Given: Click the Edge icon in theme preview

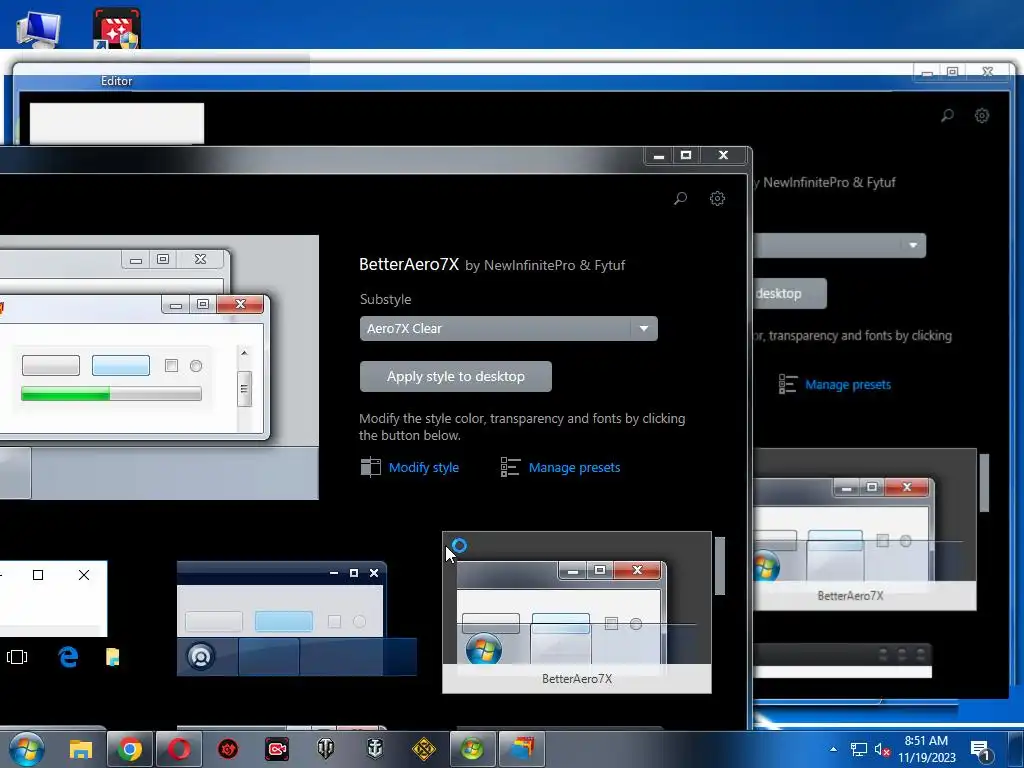Looking at the screenshot, I should (68, 656).
